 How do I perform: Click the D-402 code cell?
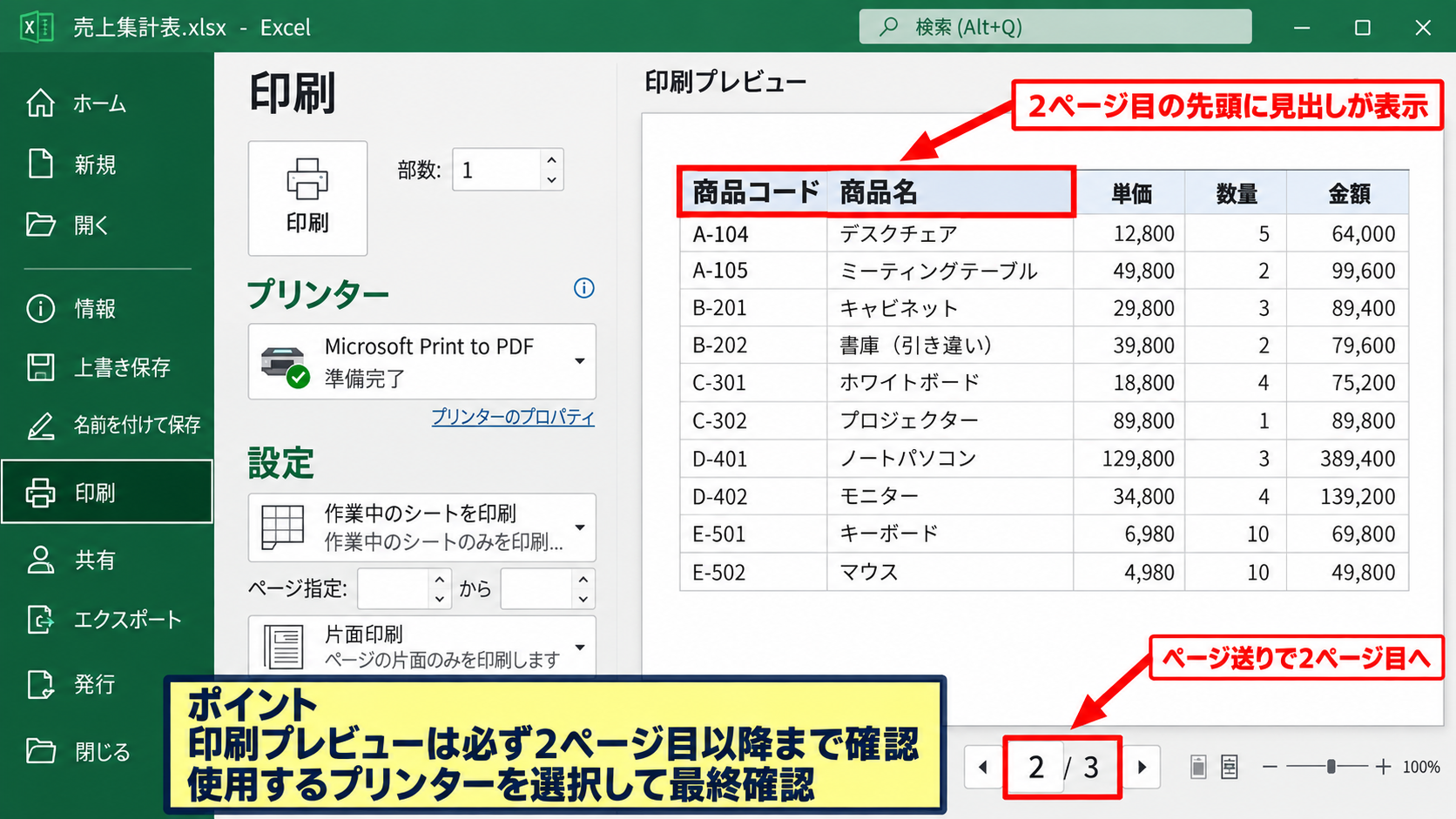754,496
